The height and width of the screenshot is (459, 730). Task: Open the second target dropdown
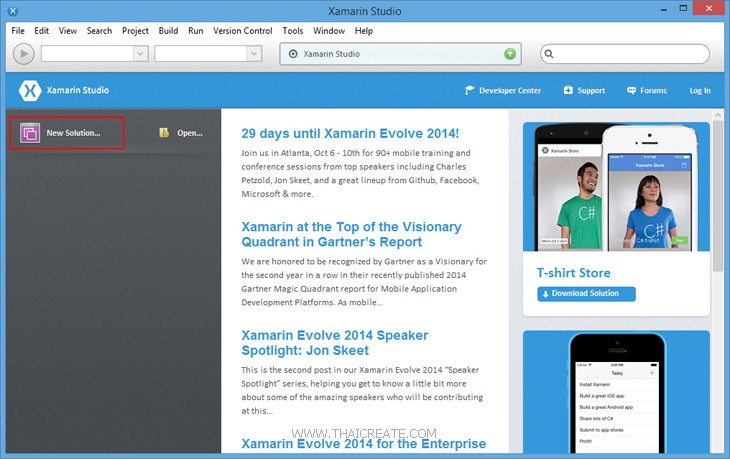pyautogui.click(x=208, y=54)
